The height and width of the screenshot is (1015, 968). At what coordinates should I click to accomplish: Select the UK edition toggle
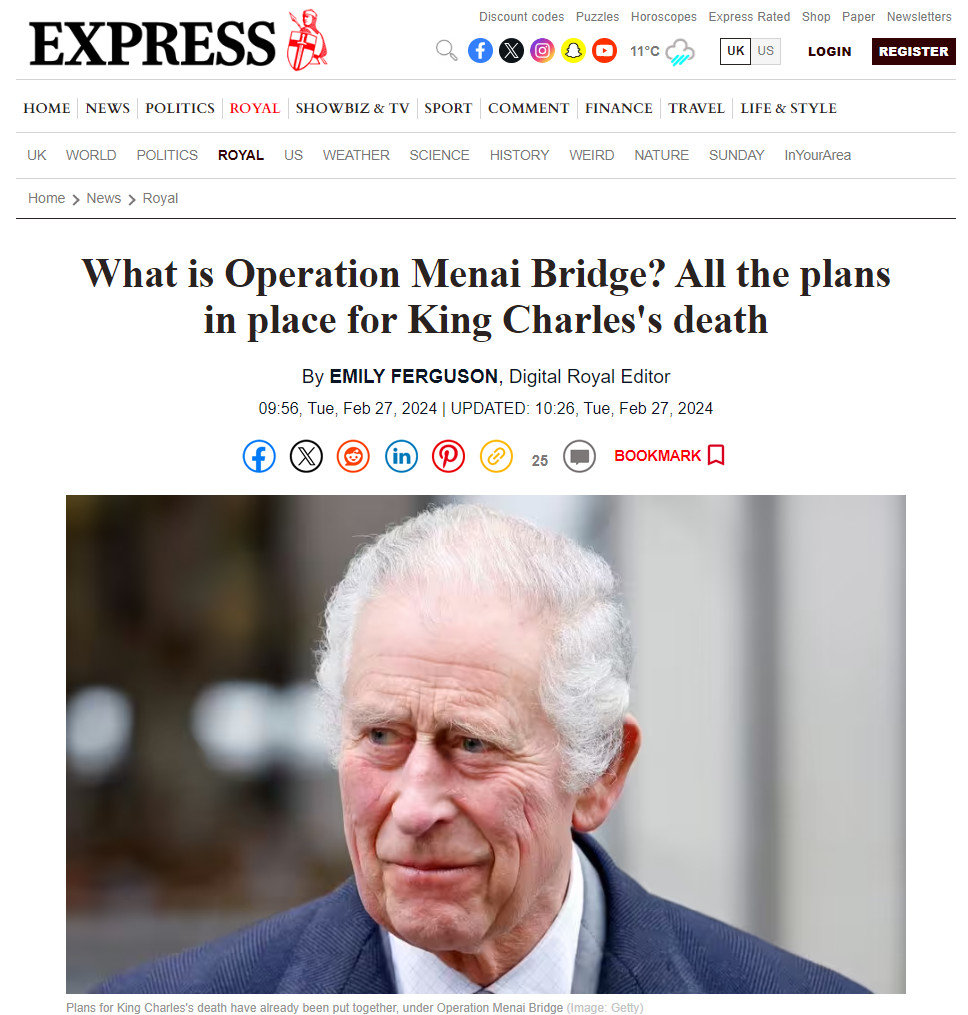point(736,51)
